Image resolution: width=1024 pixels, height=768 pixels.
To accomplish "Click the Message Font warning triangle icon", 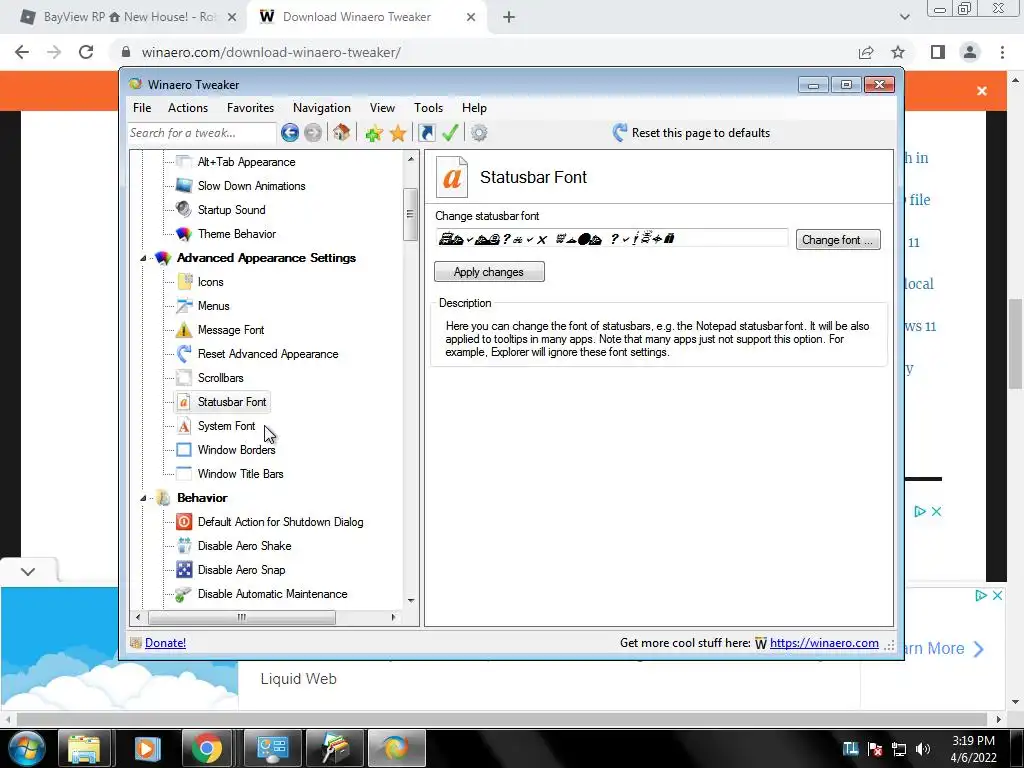I will coord(184,330).
